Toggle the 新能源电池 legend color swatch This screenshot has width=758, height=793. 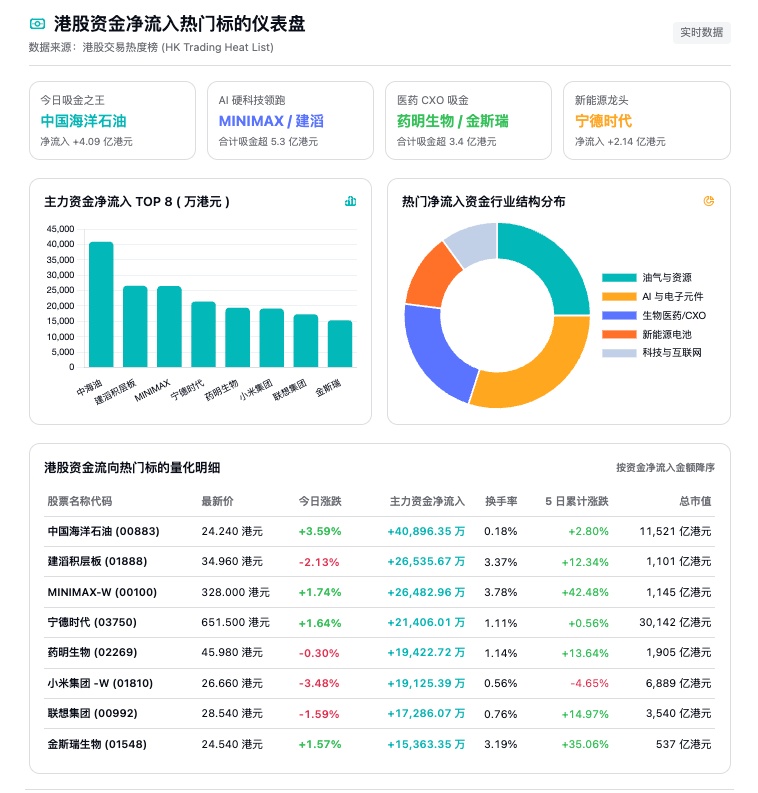619,334
